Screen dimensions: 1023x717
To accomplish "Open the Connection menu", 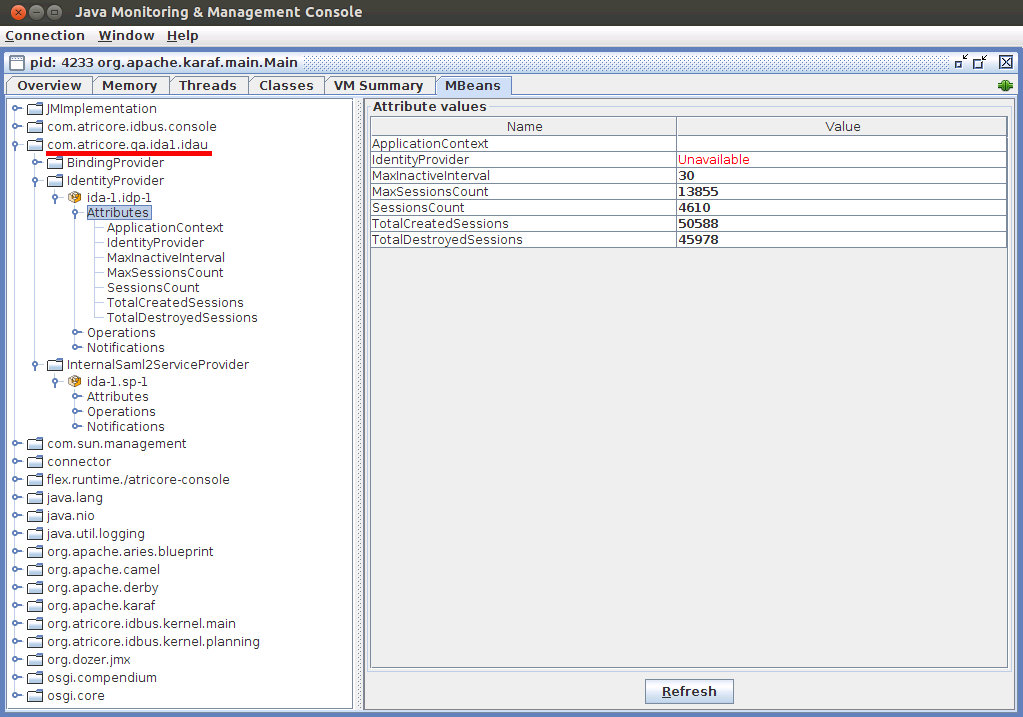I will [x=45, y=36].
